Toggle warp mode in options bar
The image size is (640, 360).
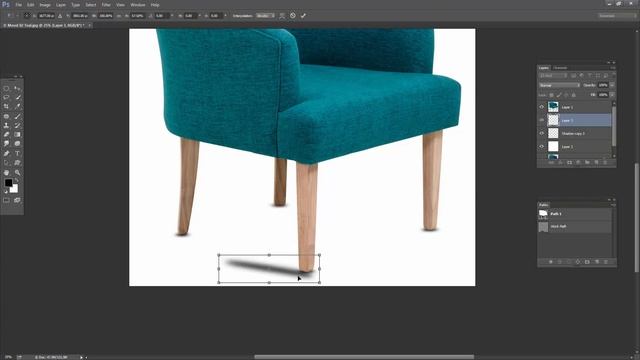282,16
